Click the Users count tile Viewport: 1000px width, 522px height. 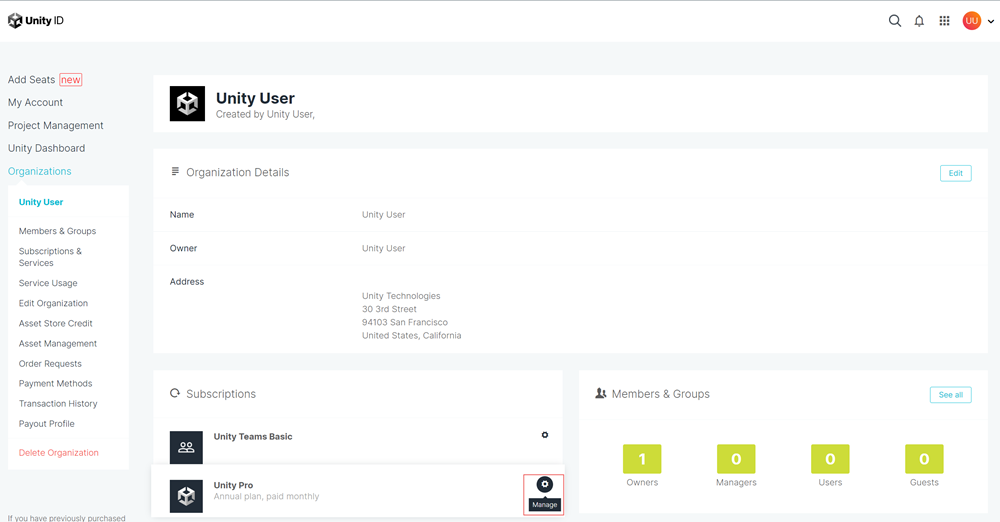point(830,459)
